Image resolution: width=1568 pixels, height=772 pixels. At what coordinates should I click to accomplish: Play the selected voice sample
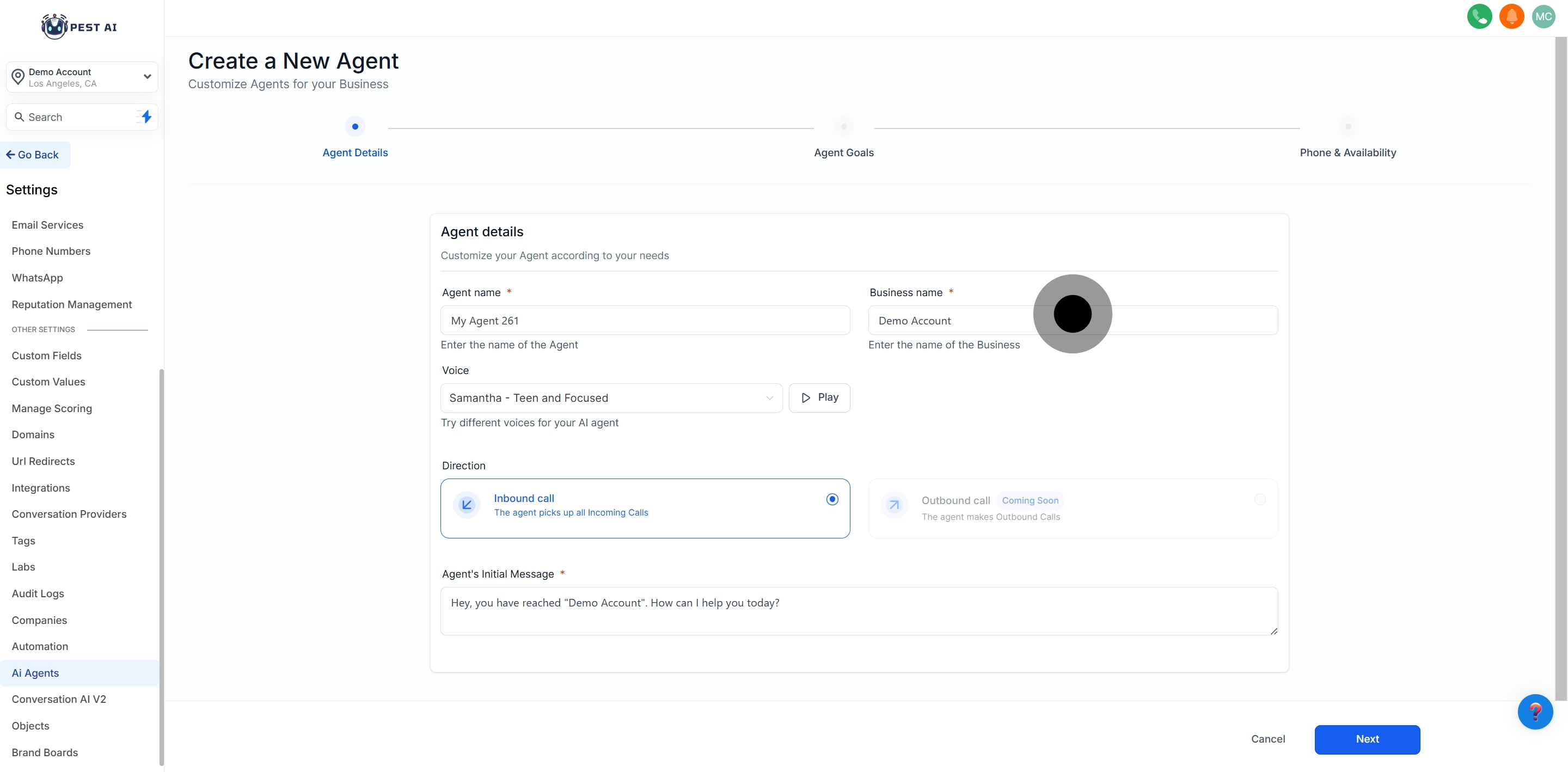(x=819, y=397)
